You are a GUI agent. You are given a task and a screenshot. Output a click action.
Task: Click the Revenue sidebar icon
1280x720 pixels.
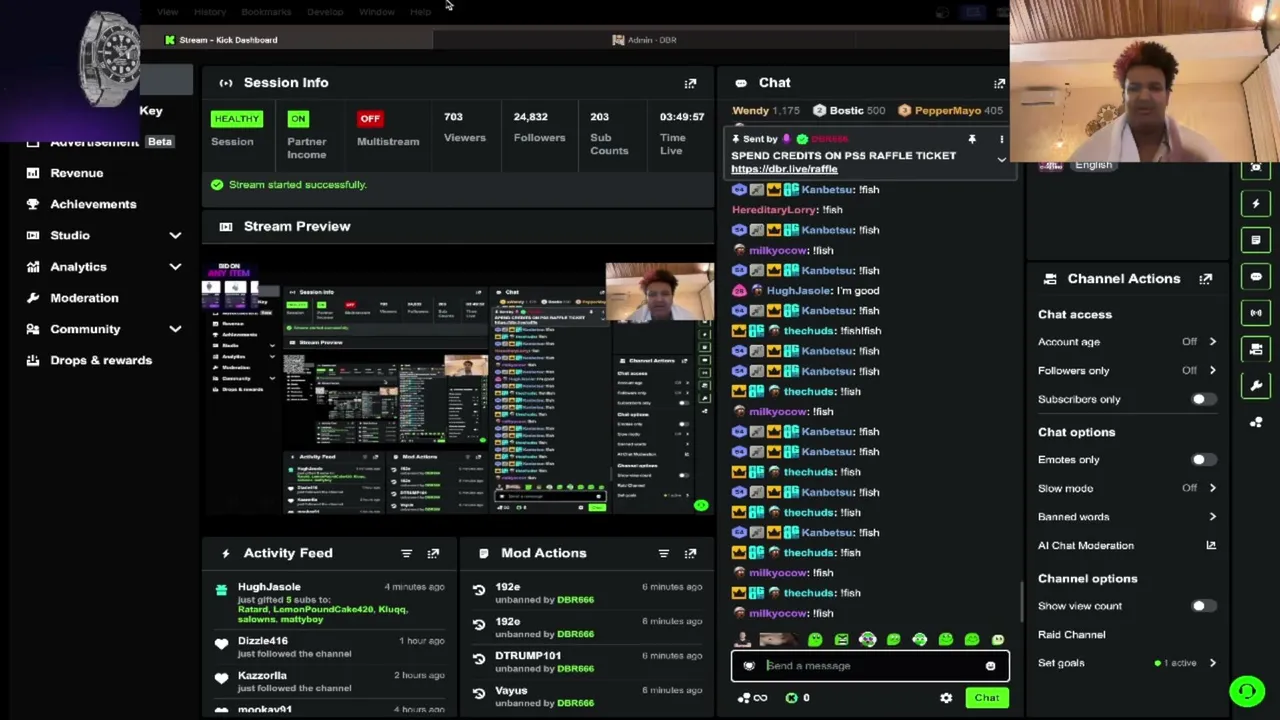pos(33,173)
